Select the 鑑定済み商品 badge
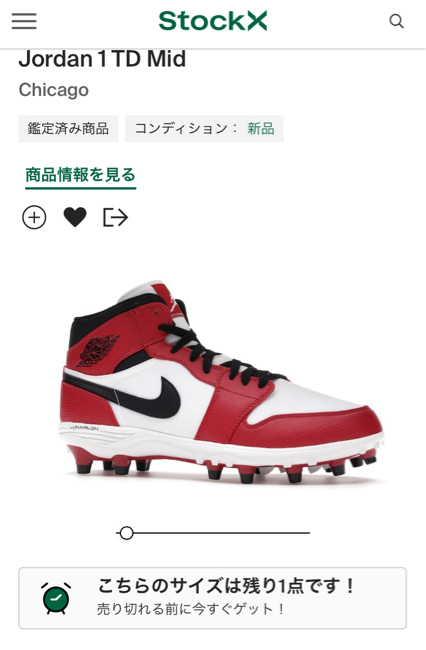426x650 pixels. coord(68,129)
